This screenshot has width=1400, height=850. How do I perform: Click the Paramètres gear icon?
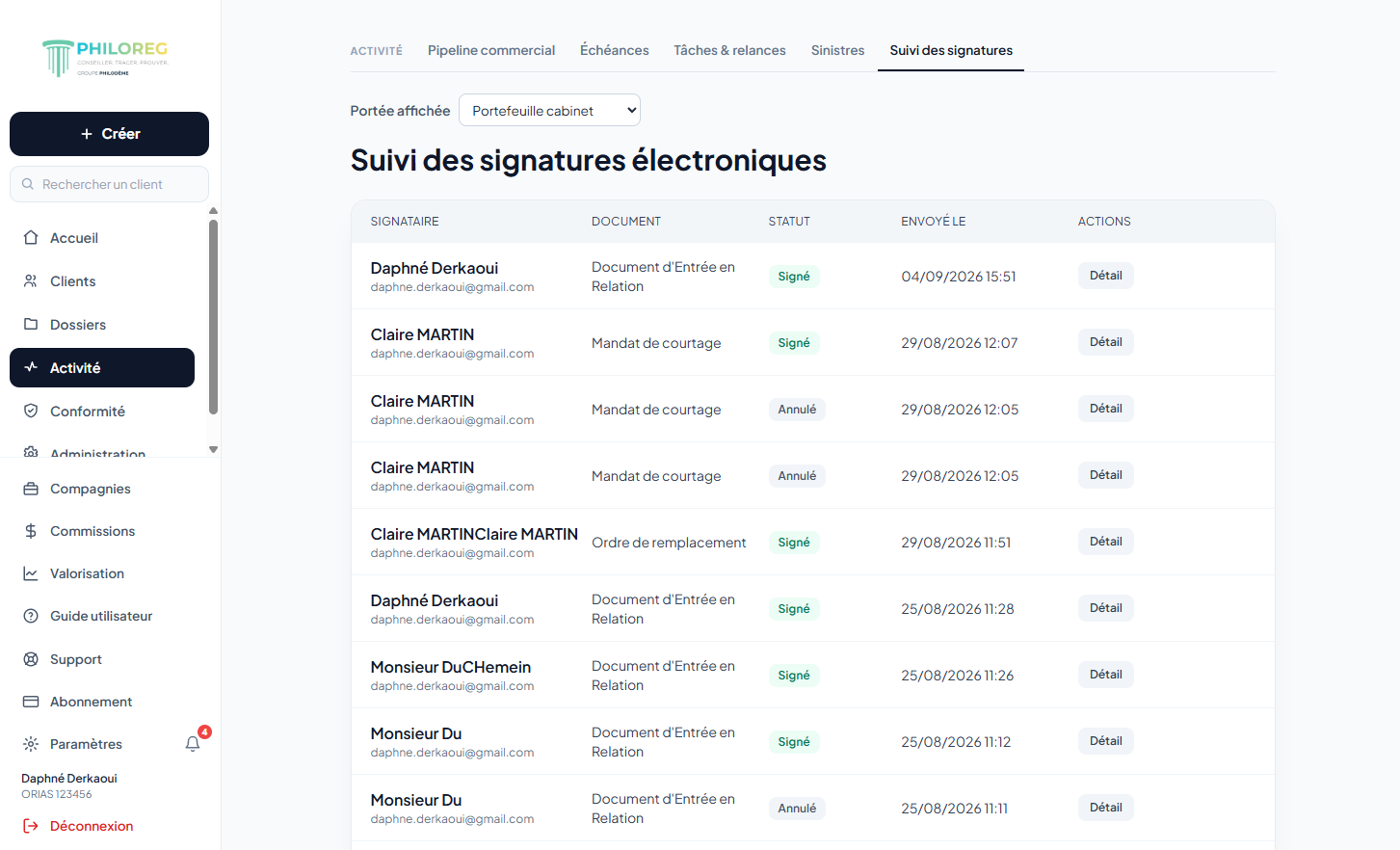tap(31, 744)
